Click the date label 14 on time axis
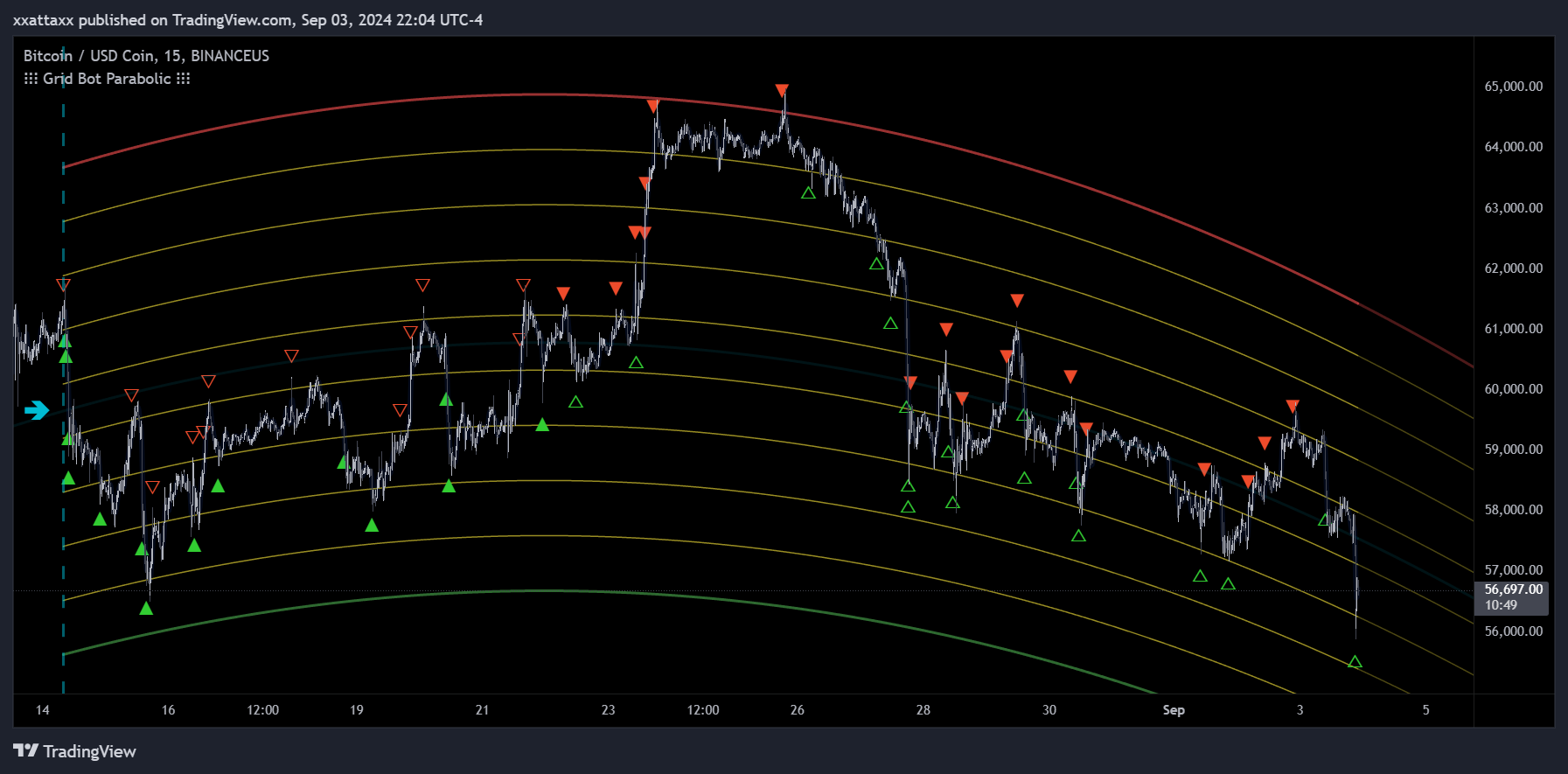 click(x=42, y=710)
